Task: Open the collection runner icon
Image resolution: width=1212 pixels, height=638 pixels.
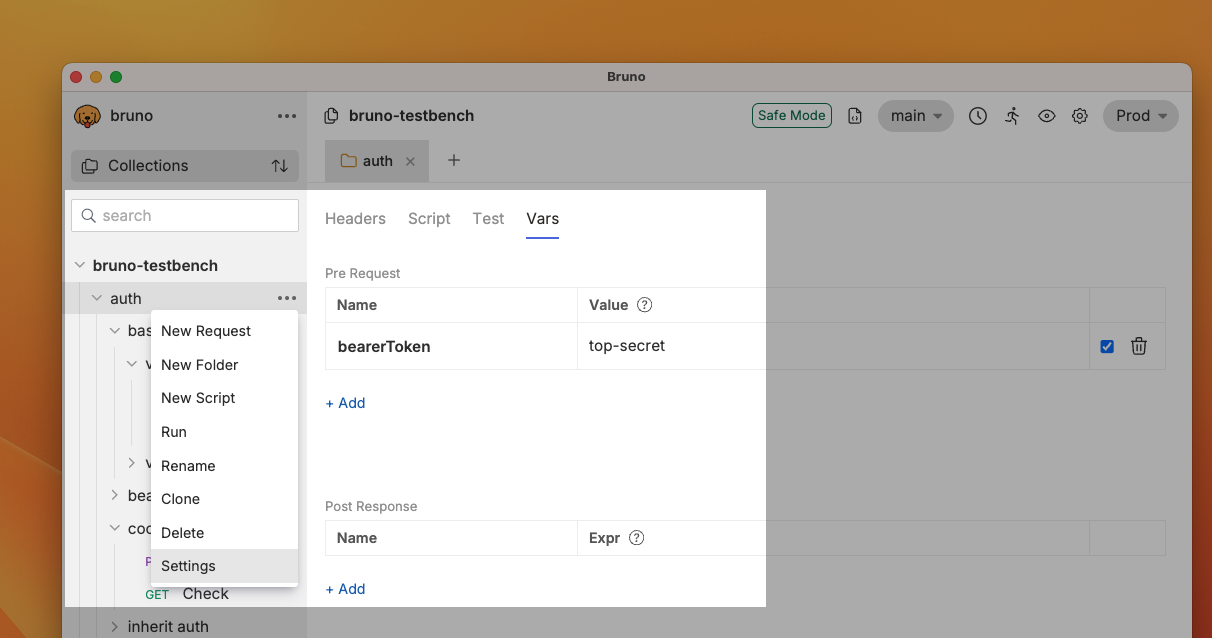Action: [x=1012, y=115]
